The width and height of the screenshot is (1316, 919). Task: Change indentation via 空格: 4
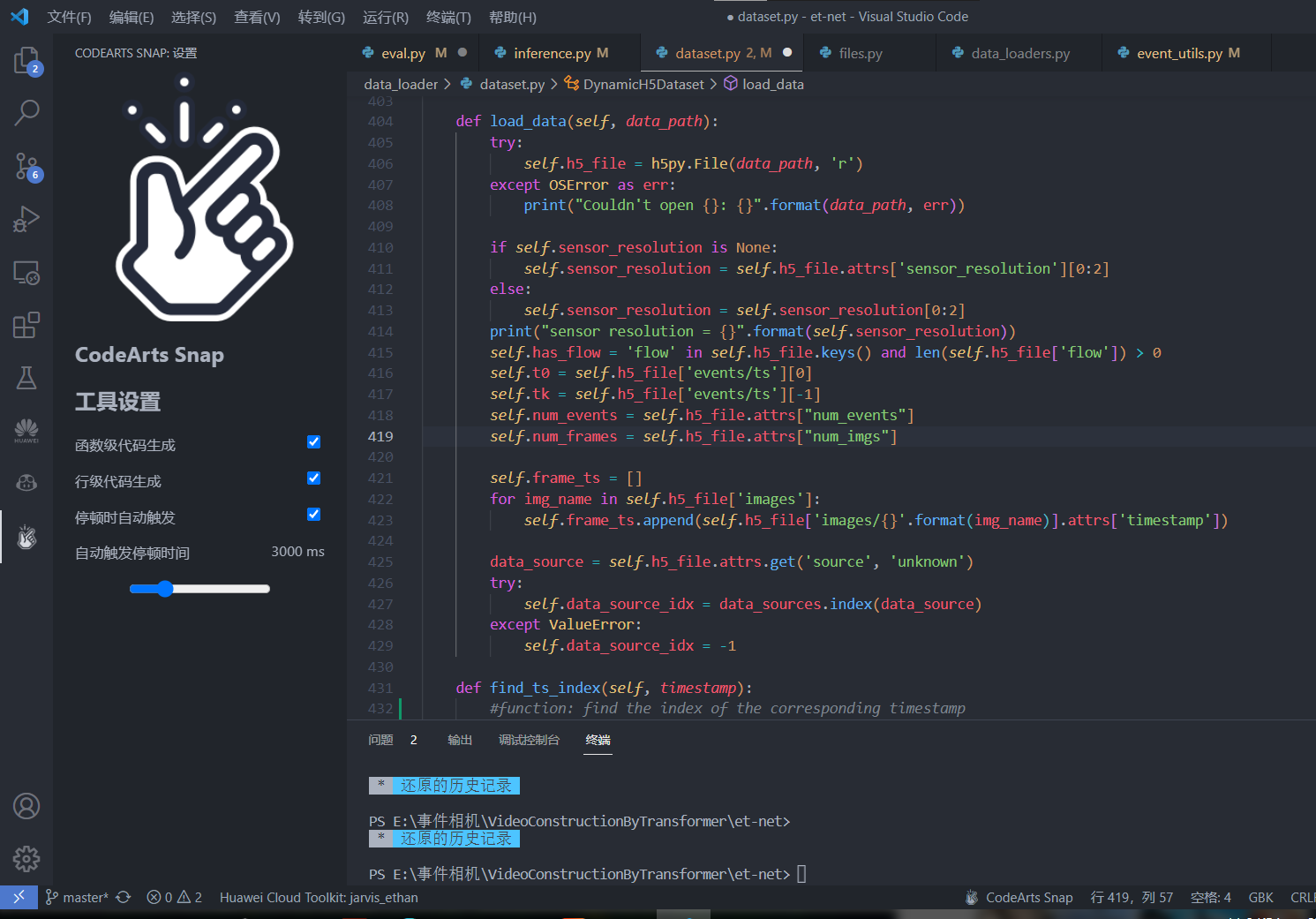pyautogui.click(x=1210, y=897)
